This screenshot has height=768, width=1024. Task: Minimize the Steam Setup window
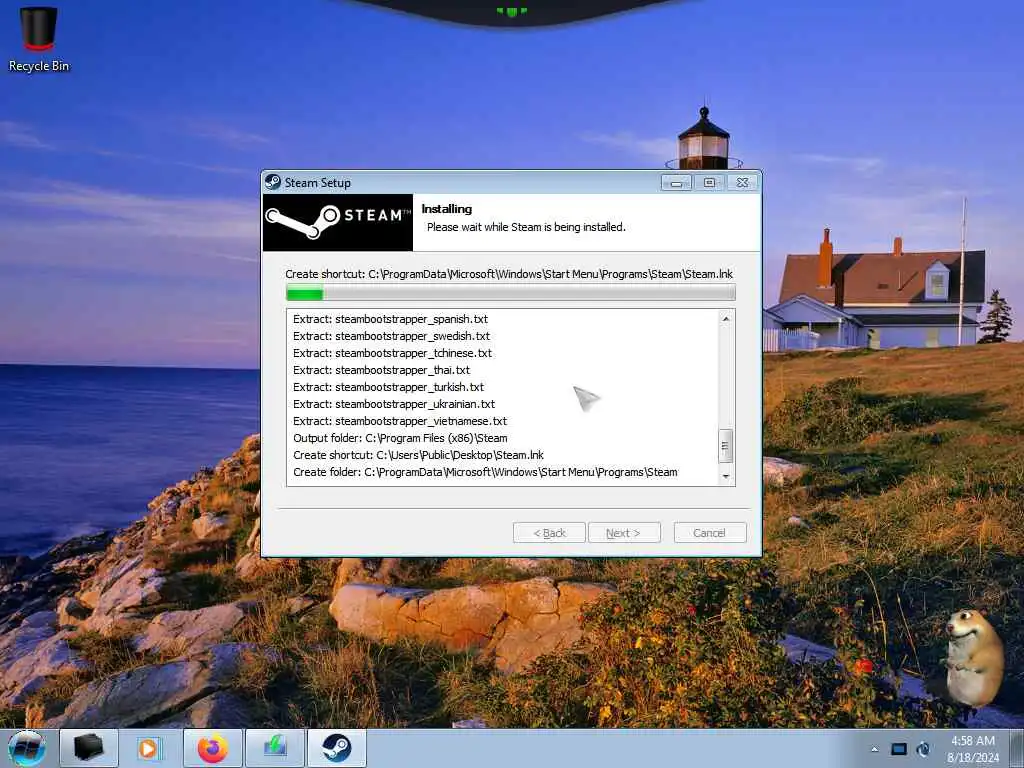677,183
